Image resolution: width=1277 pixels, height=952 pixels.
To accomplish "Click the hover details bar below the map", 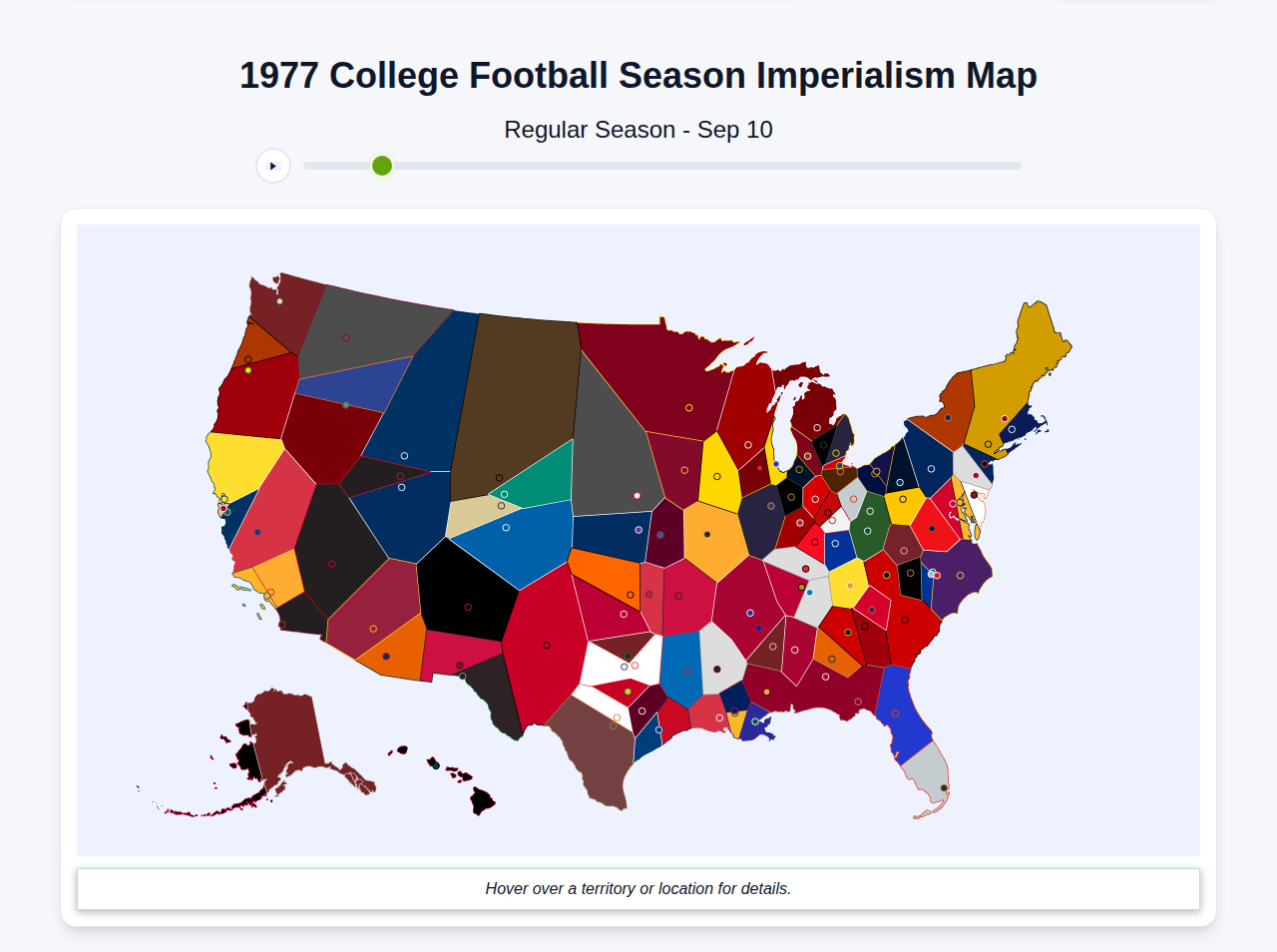I will 638,888.
